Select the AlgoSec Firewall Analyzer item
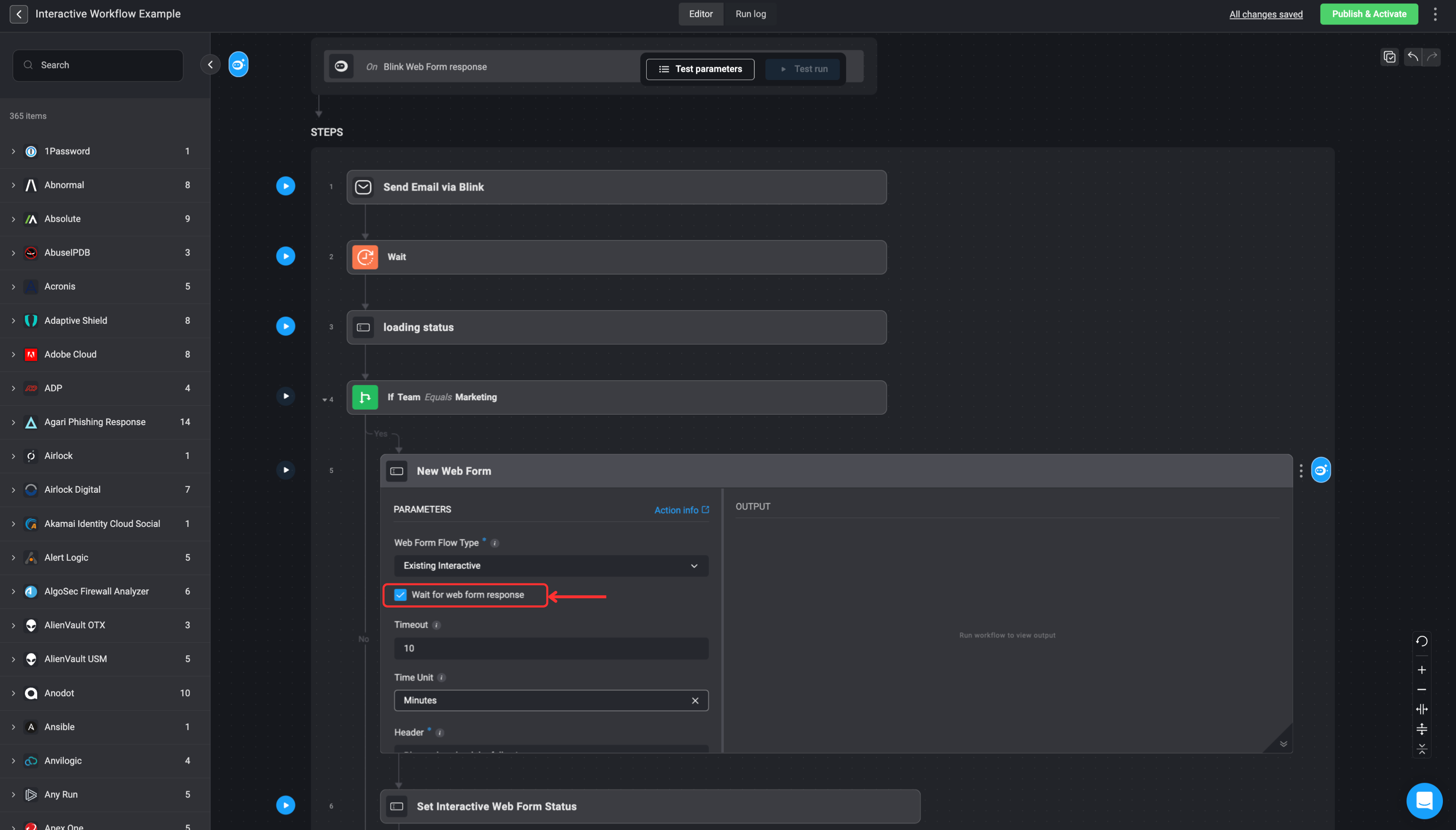Viewport: 1456px width, 830px height. pyautogui.click(x=105, y=591)
